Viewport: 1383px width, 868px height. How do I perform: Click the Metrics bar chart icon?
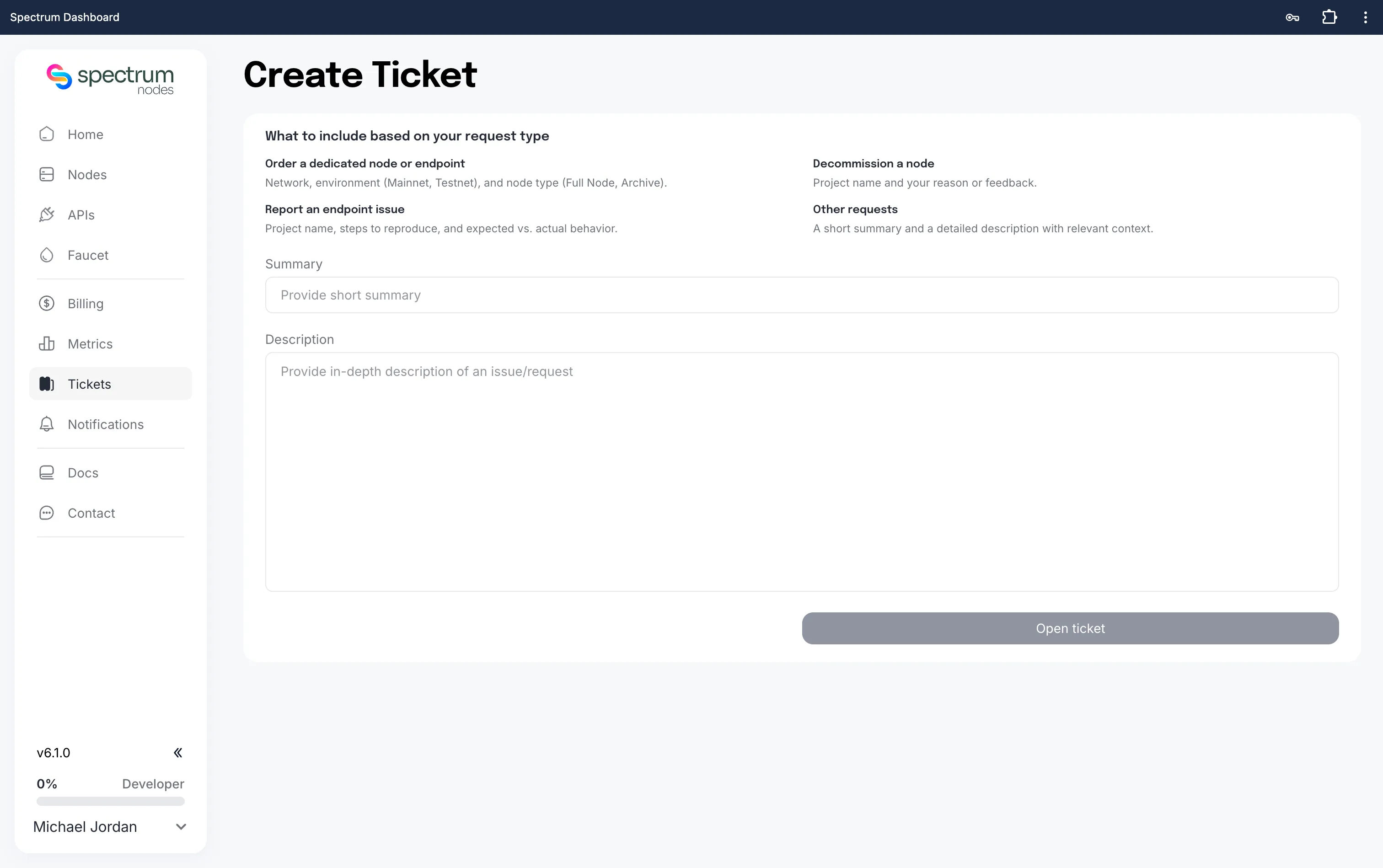47,343
